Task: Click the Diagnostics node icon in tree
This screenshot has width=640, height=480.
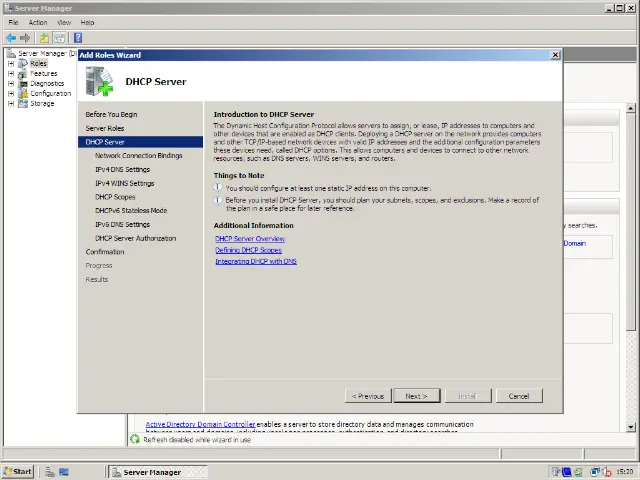Action: pyautogui.click(x=23, y=84)
